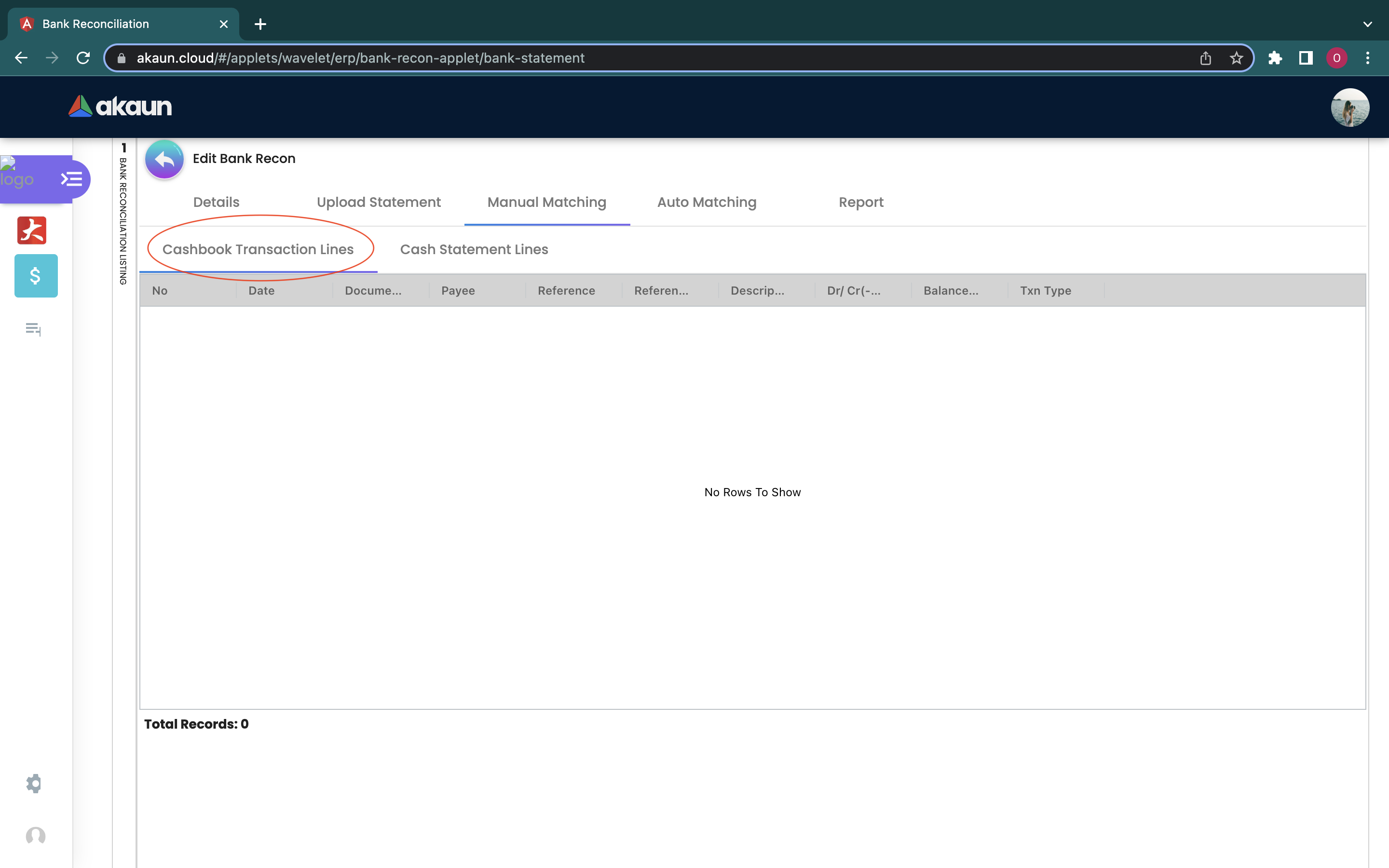This screenshot has height=868, width=1389.
Task: Open the red PDF applet icon
Action: click(31, 230)
